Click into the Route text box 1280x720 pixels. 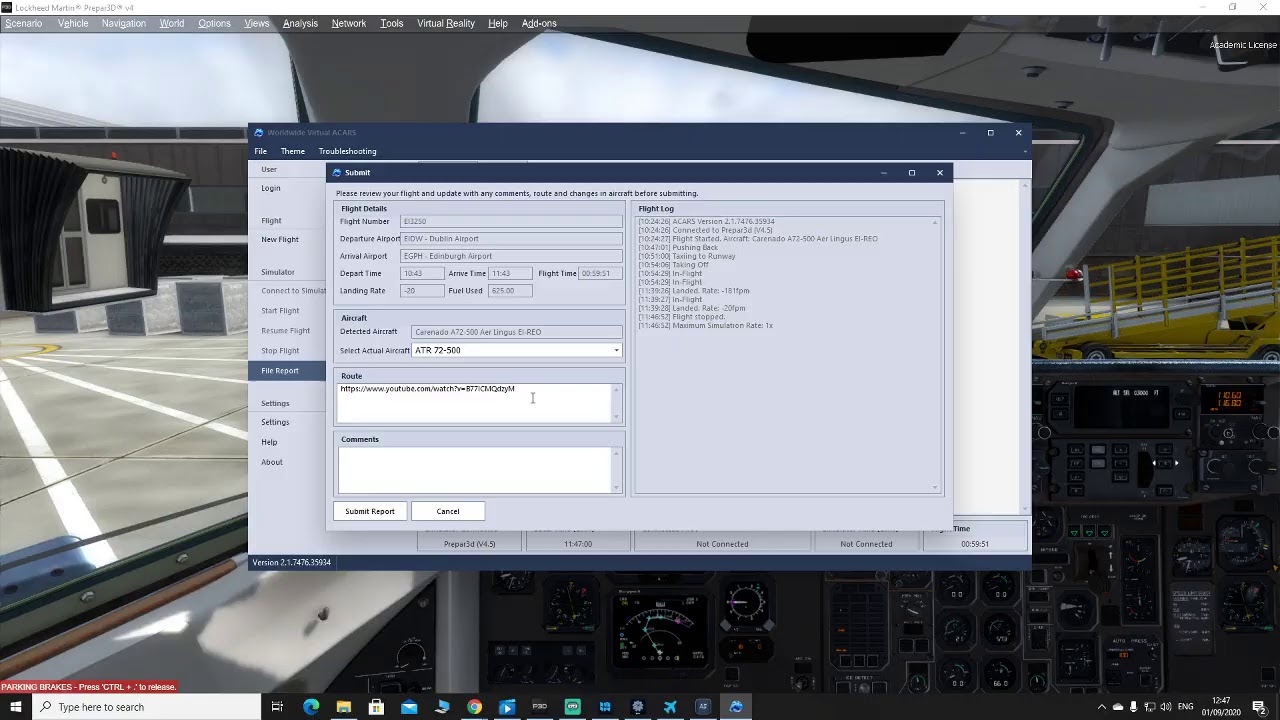(x=474, y=403)
